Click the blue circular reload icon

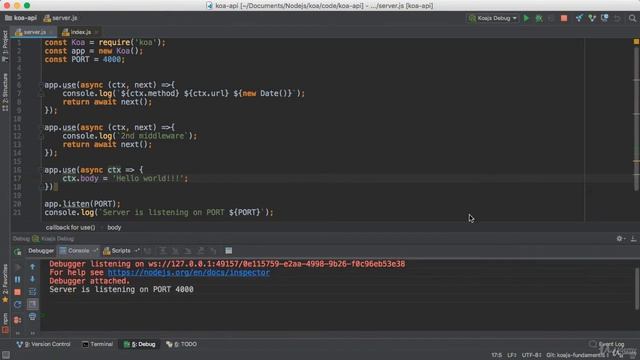coord(18,304)
